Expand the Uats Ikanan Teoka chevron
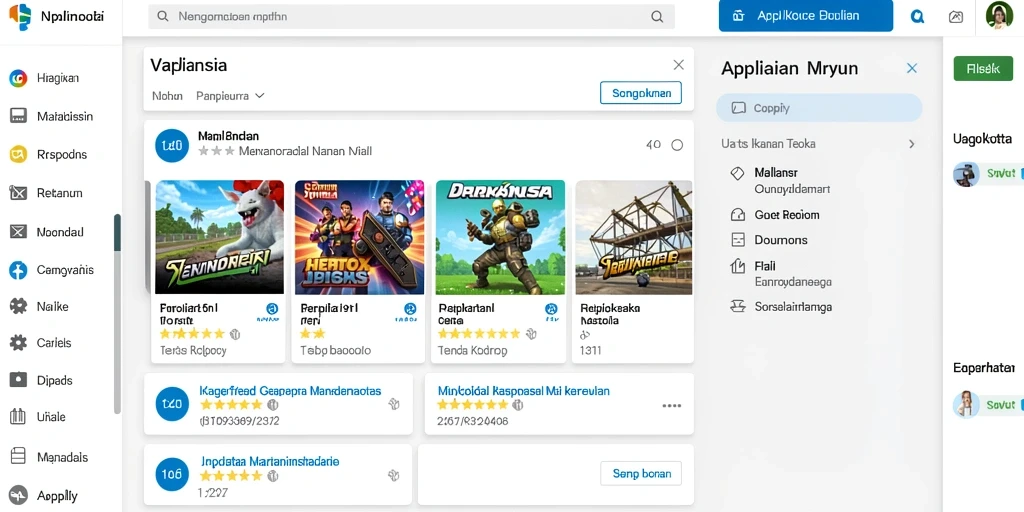 912,144
